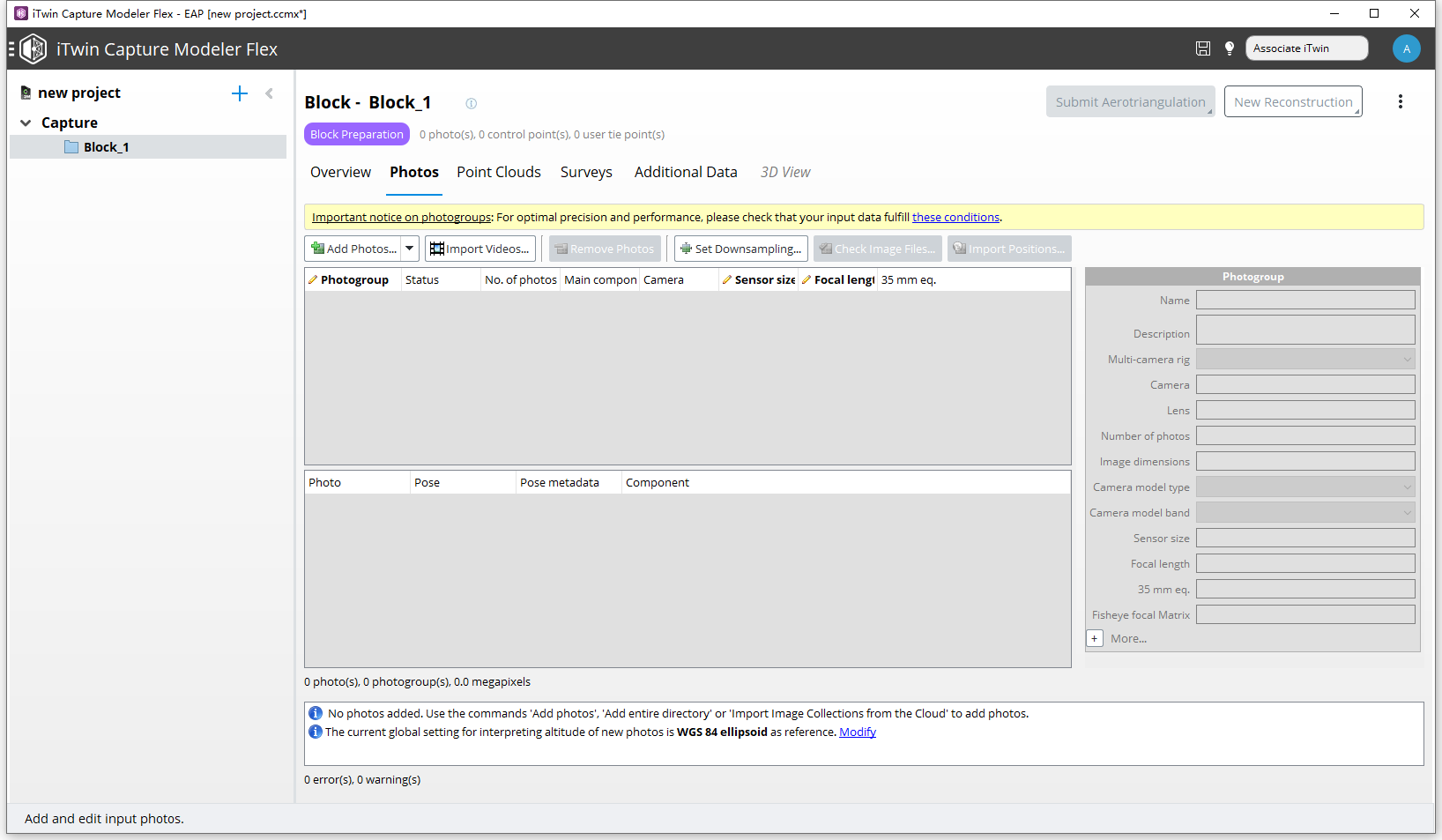1442x840 pixels.
Task: Click the block info icon
Action: click(x=472, y=103)
